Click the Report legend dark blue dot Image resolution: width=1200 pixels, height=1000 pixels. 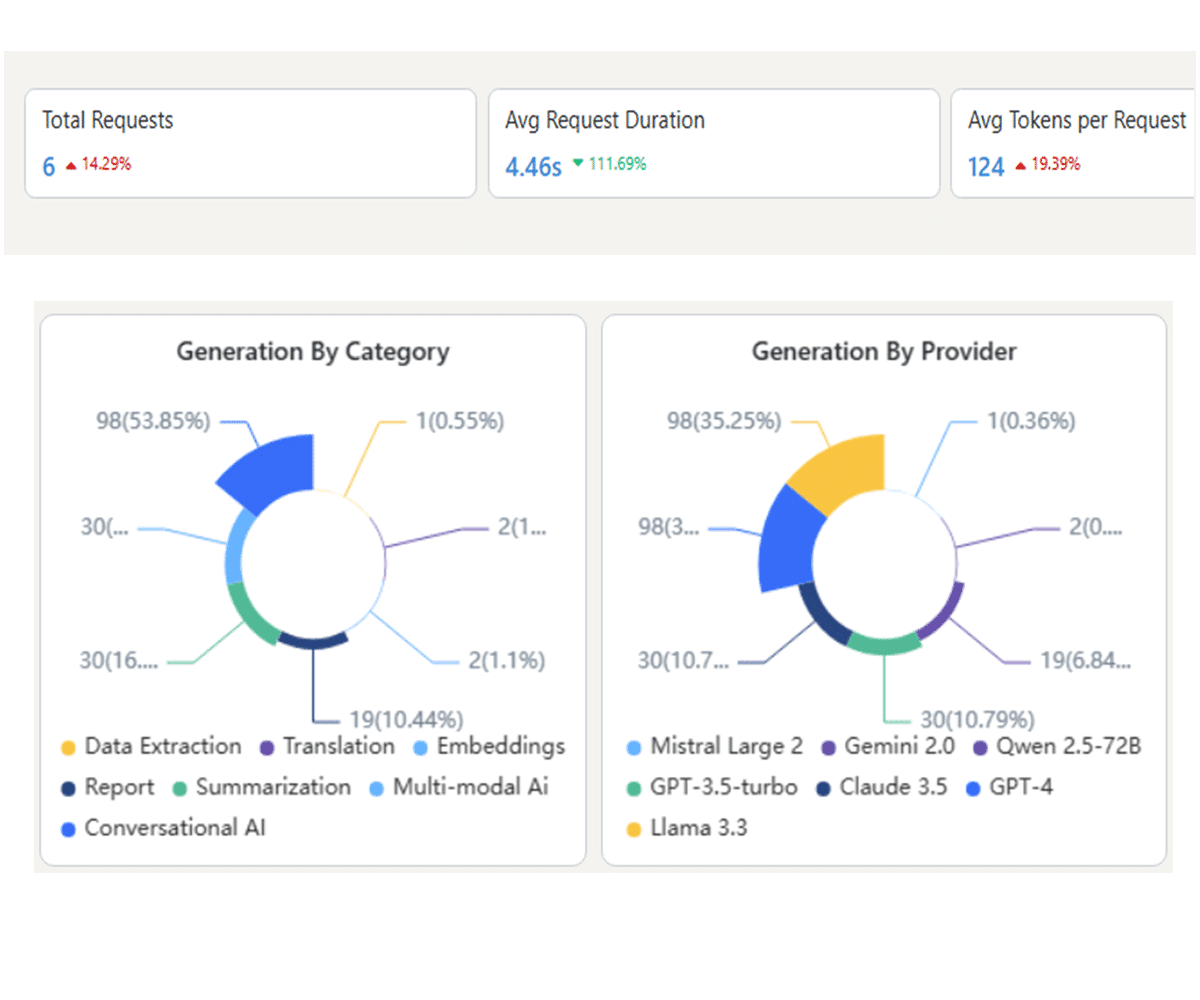click(x=68, y=788)
